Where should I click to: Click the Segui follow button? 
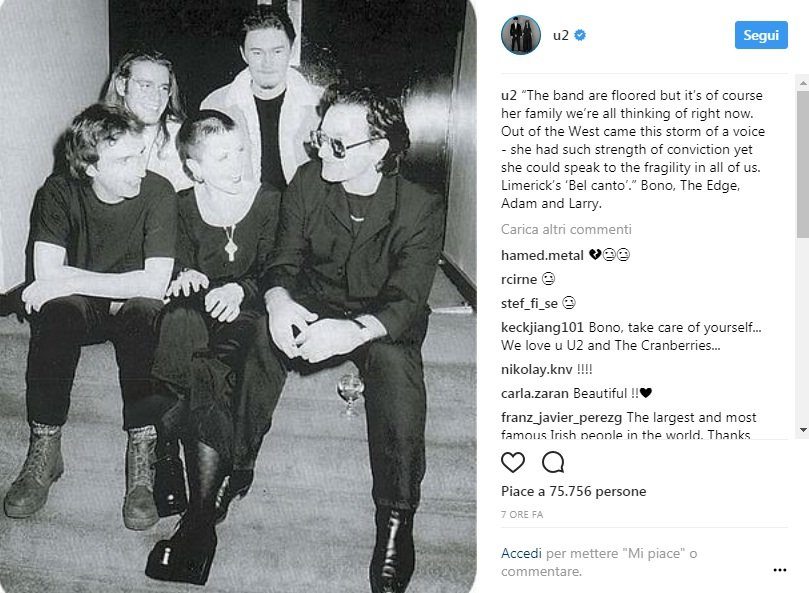coord(761,35)
